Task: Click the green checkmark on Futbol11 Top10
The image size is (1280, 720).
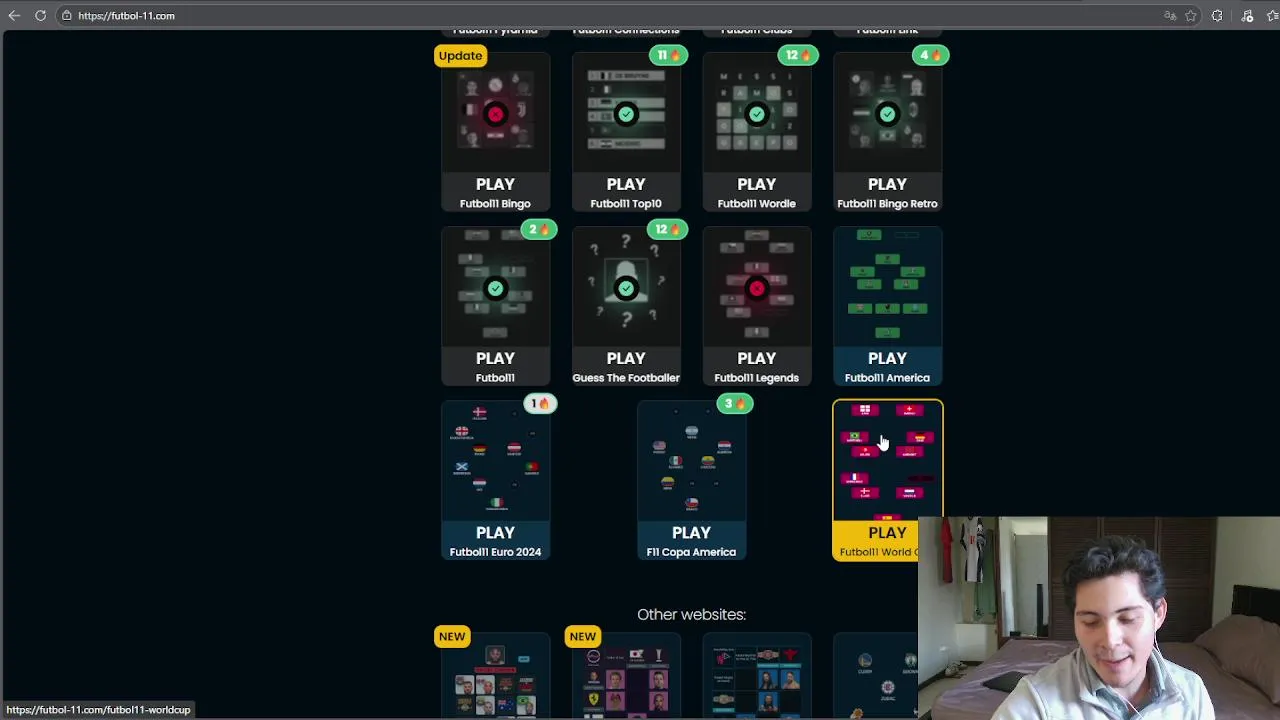Action: [626, 114]
